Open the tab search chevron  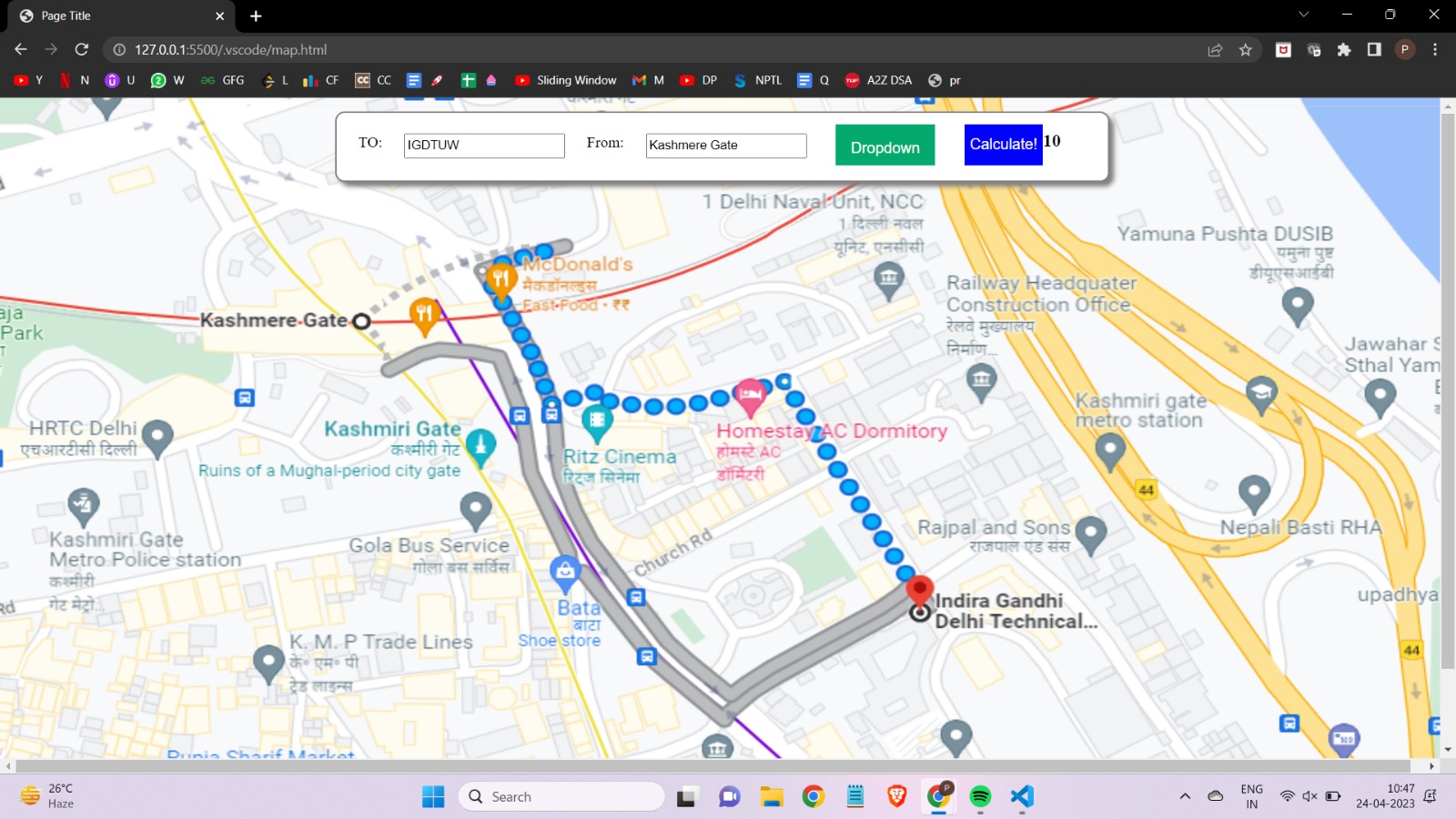tap(1301, 15)
